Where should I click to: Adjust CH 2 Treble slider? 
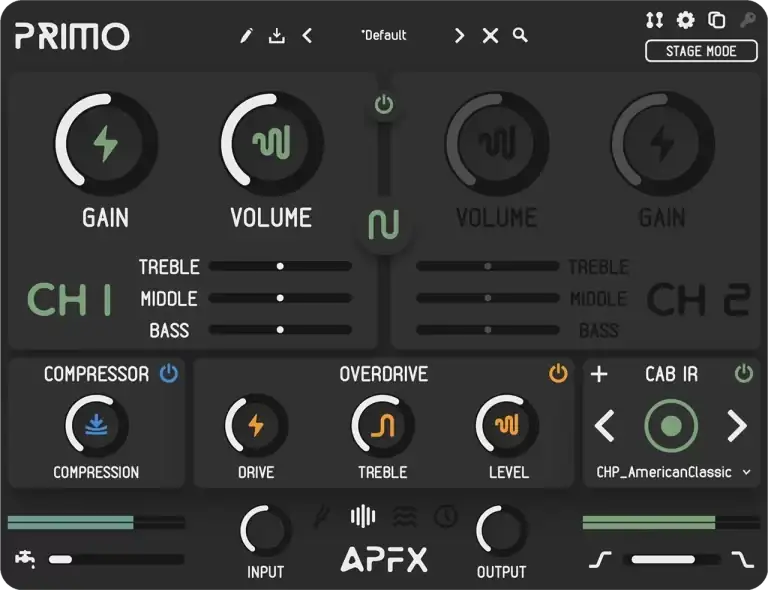[487, 266]
